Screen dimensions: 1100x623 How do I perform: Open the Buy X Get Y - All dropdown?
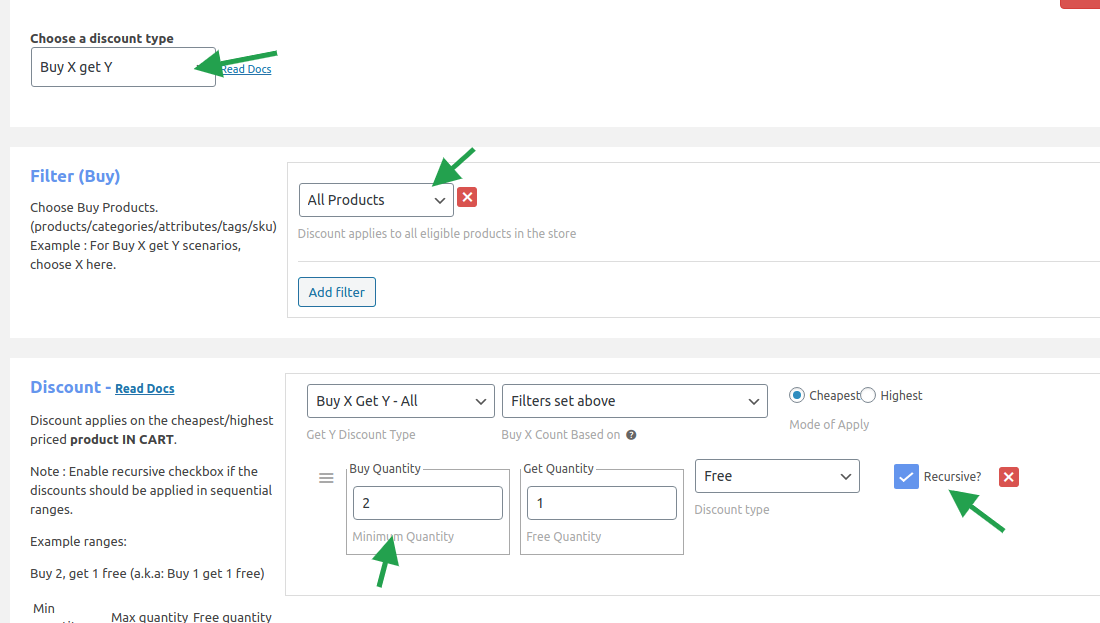coord(400,401)
